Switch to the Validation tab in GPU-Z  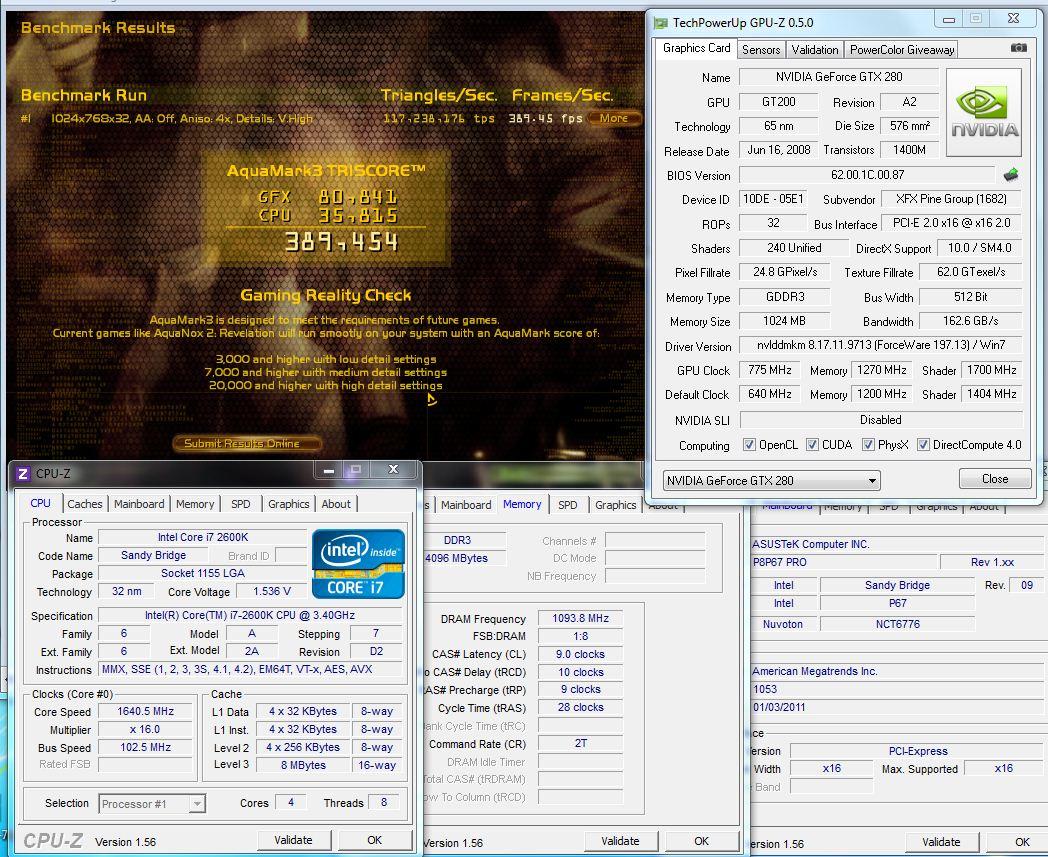pyautogui.click(x=814, y=49)
